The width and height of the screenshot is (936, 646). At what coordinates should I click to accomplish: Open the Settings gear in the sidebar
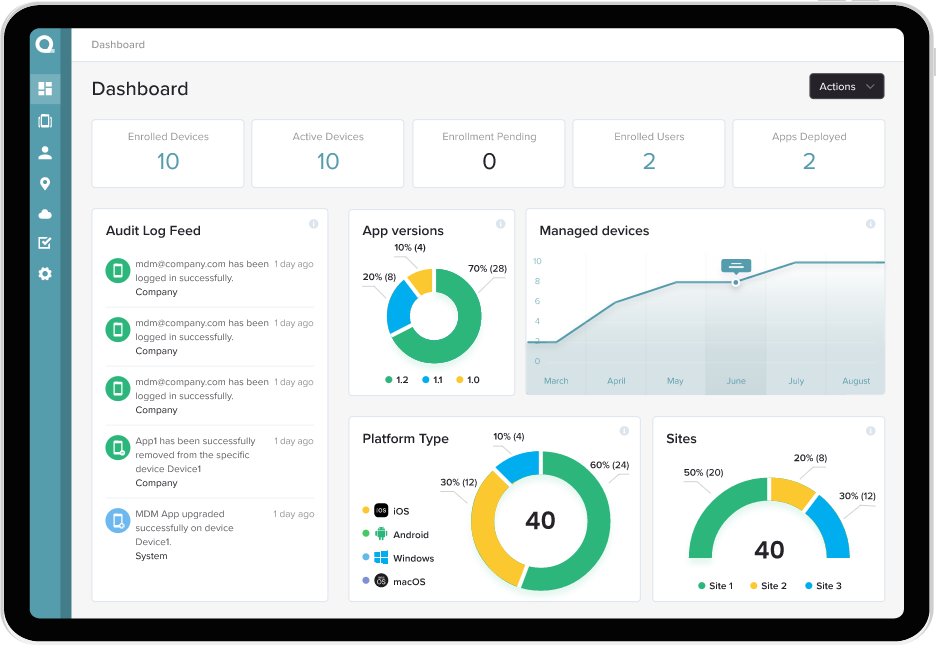pos(45,273)
